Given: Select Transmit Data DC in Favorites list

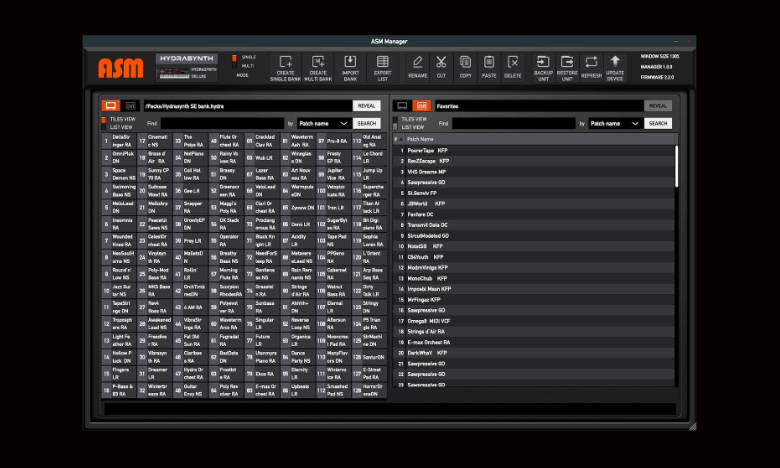Looking at the screenshot, I should (x=534, y=225).
